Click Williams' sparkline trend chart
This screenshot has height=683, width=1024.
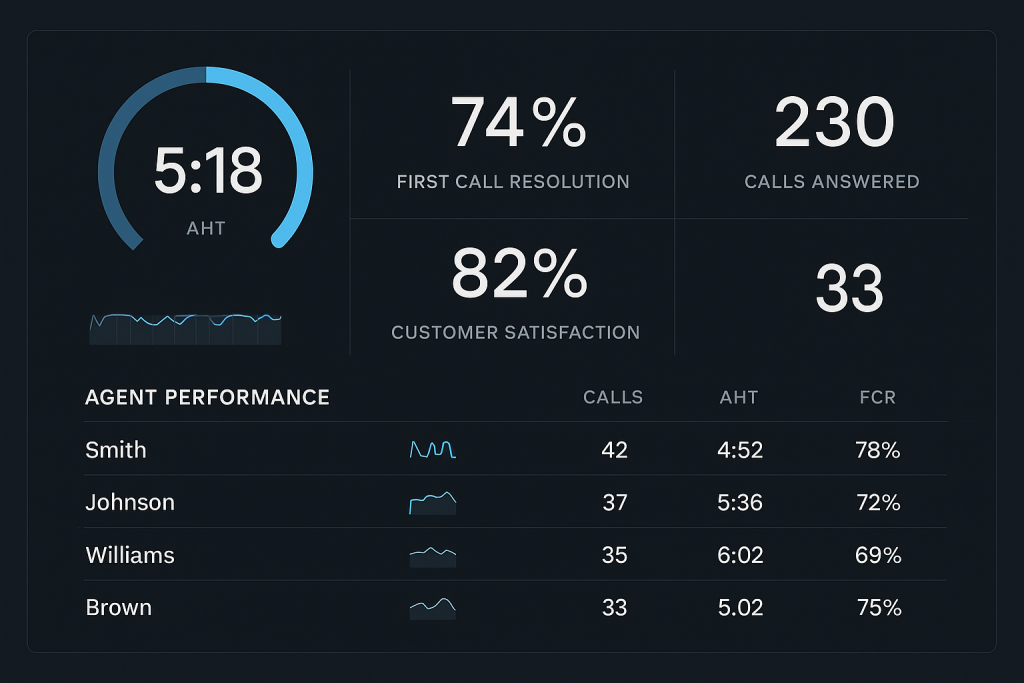(432, 555)
